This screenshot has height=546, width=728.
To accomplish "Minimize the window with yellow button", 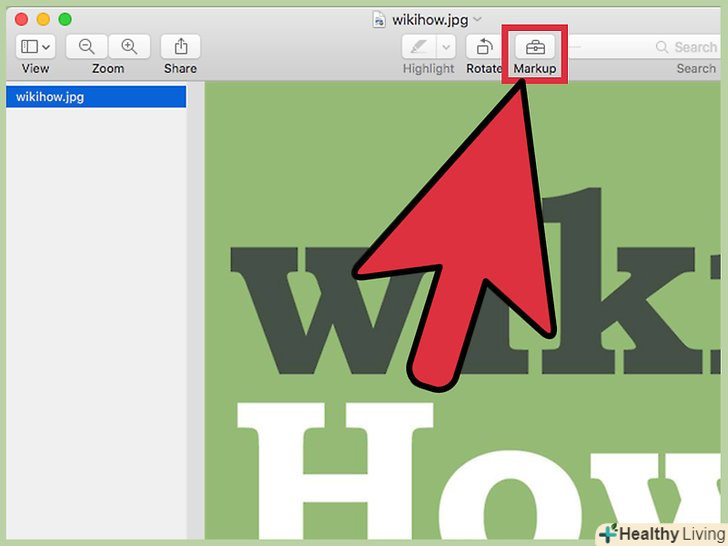I will pyautogui.click(x=43, y=19).
